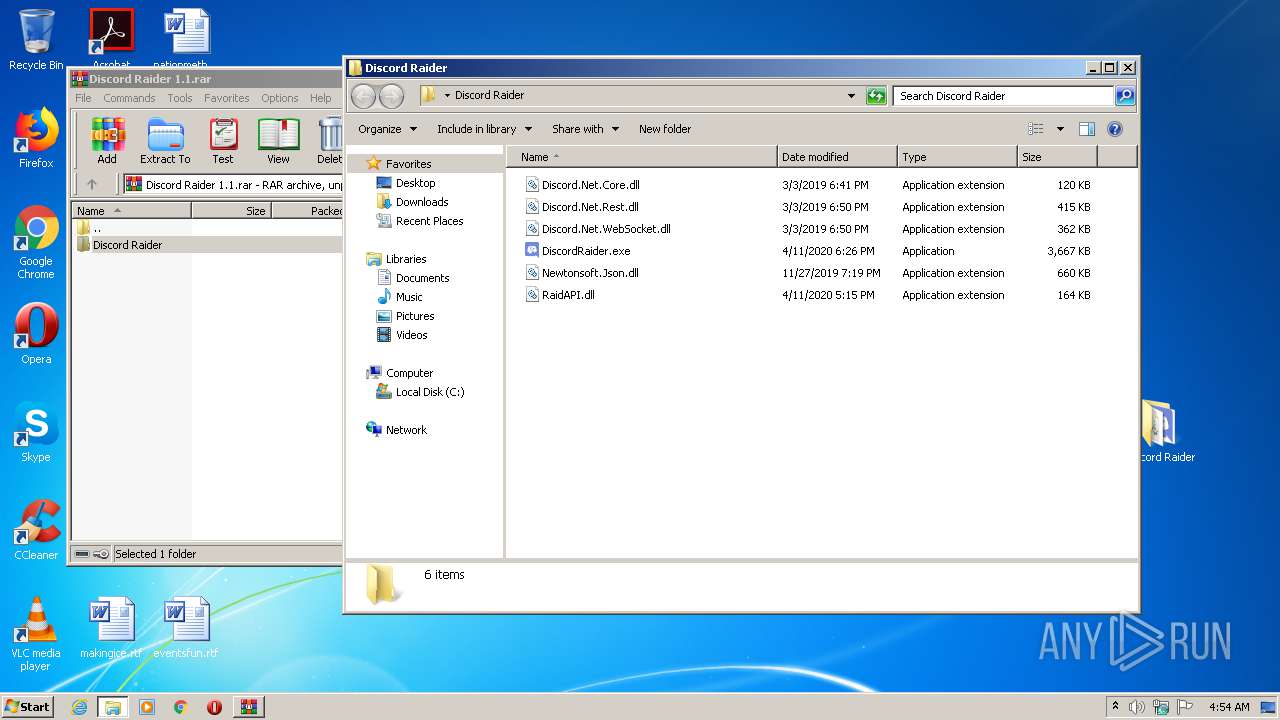Viewport: 1280px width, 720px height.
Task: Open WinRAR Help menu
Action: click(x=320, y=98)
